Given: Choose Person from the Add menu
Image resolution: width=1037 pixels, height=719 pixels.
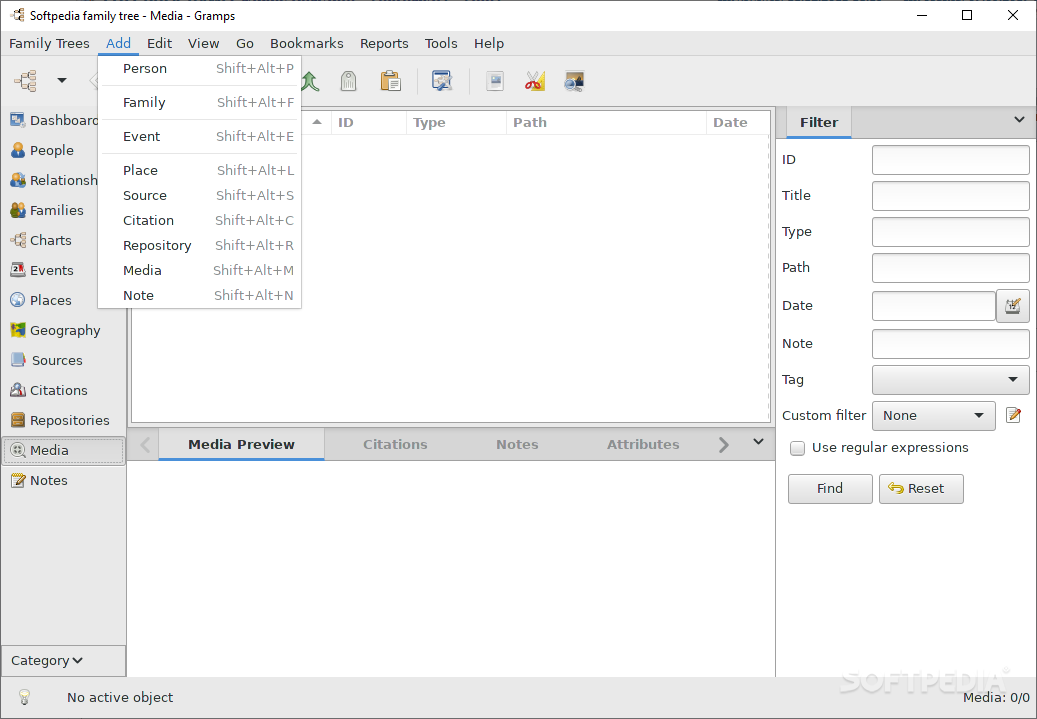Looking at the screenshot, I should coord(200,69).
